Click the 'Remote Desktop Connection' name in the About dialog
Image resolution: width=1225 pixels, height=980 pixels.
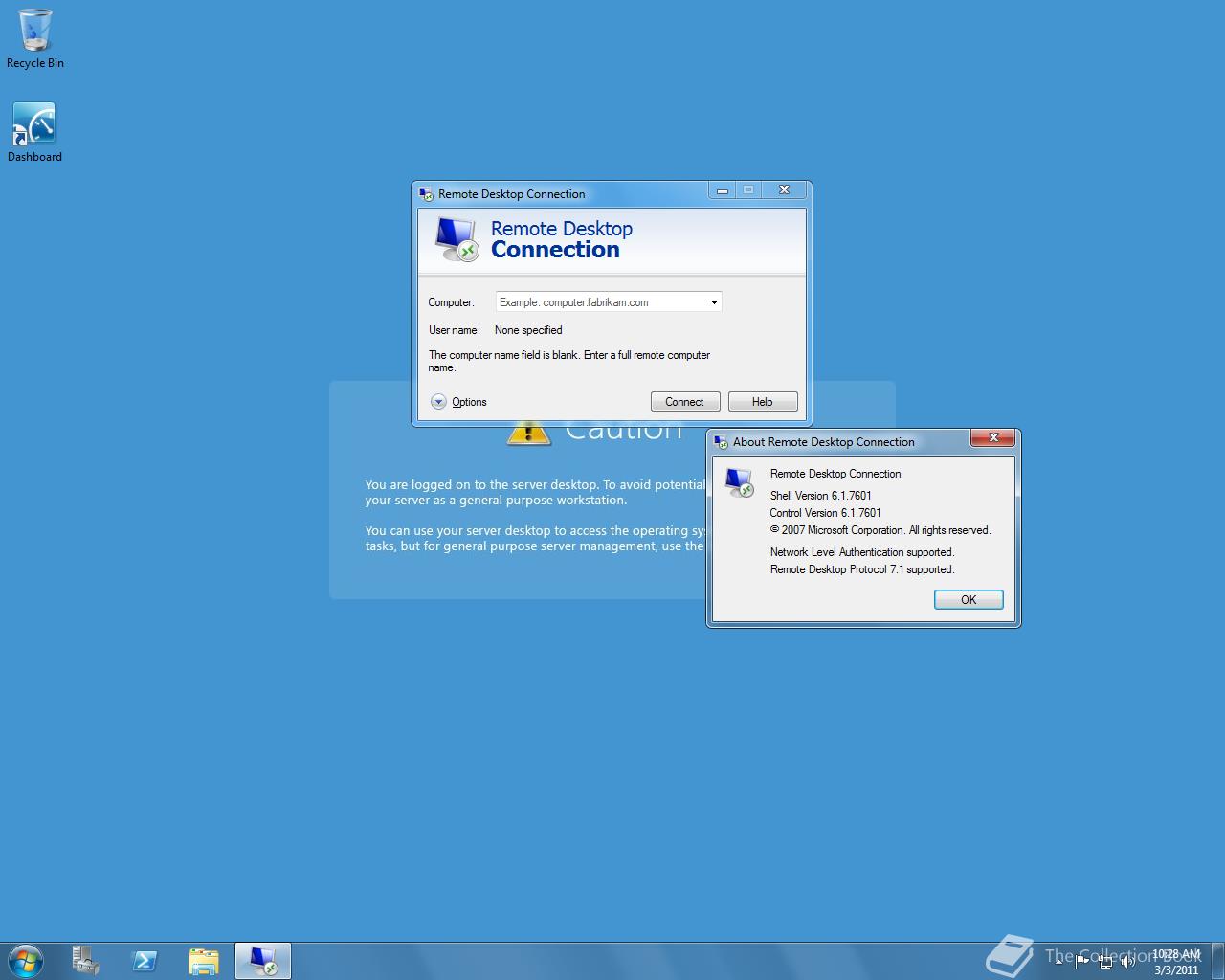tap(835, 474)
